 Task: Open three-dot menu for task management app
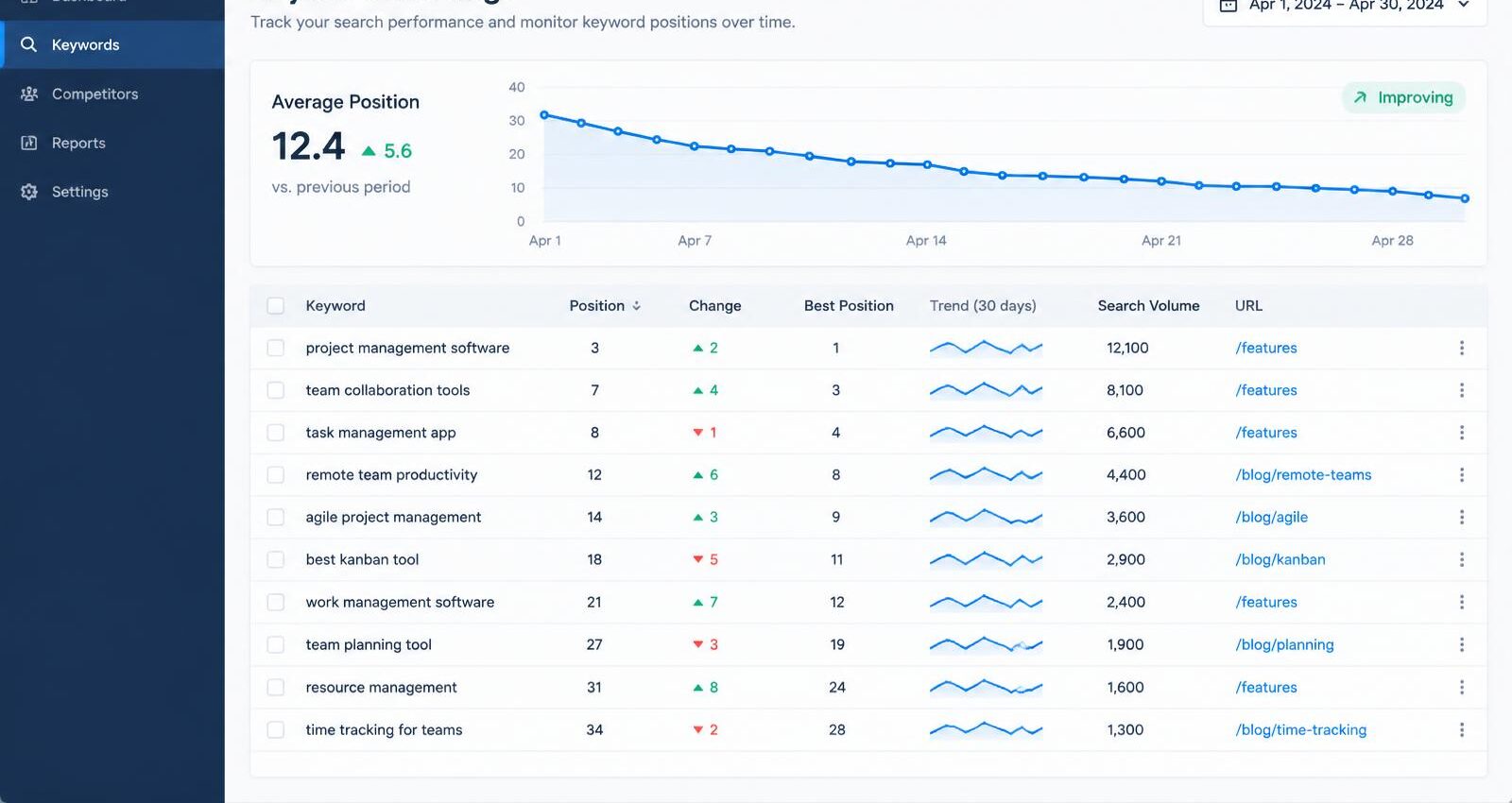(x=1461, y=433)
